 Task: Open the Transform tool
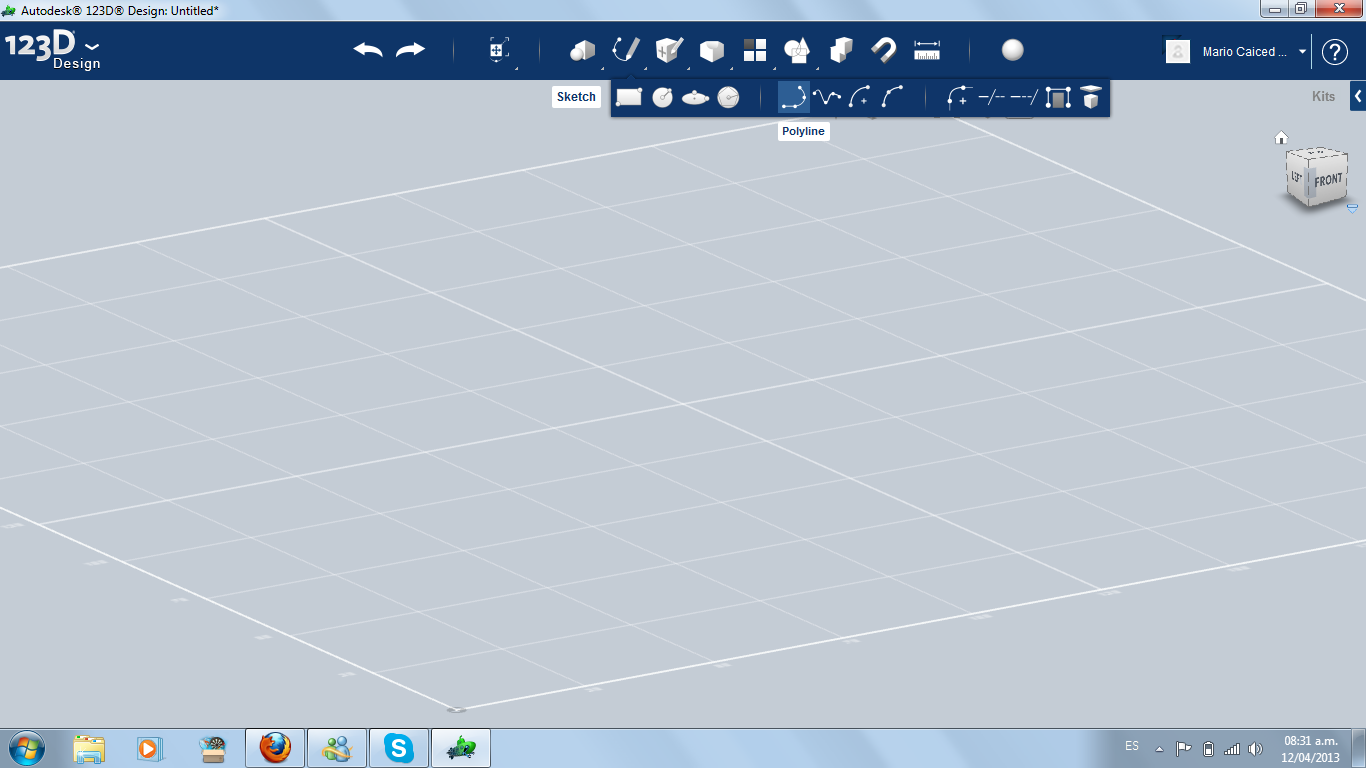(x=499, y=50)
